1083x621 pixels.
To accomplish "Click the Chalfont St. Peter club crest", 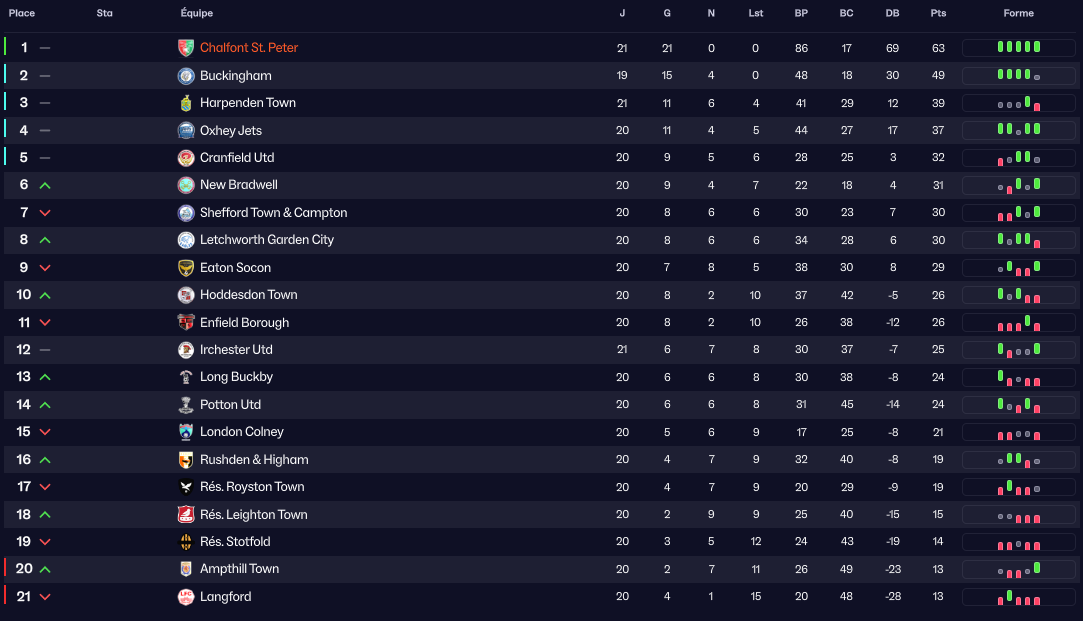I will [185, 48].
